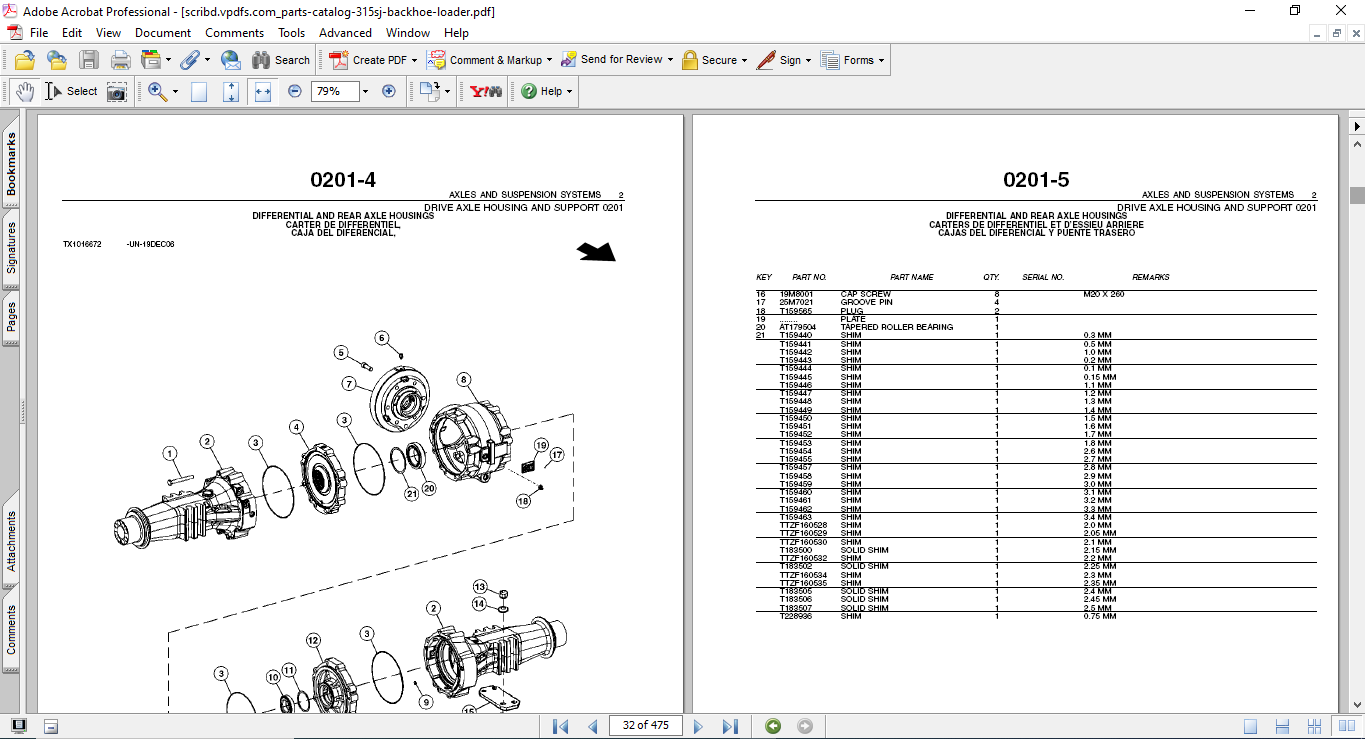The width and height of the screenshot is (1365, 739).
Task: Email the PDF via the envelope icon
Action: tap(231, 59)
